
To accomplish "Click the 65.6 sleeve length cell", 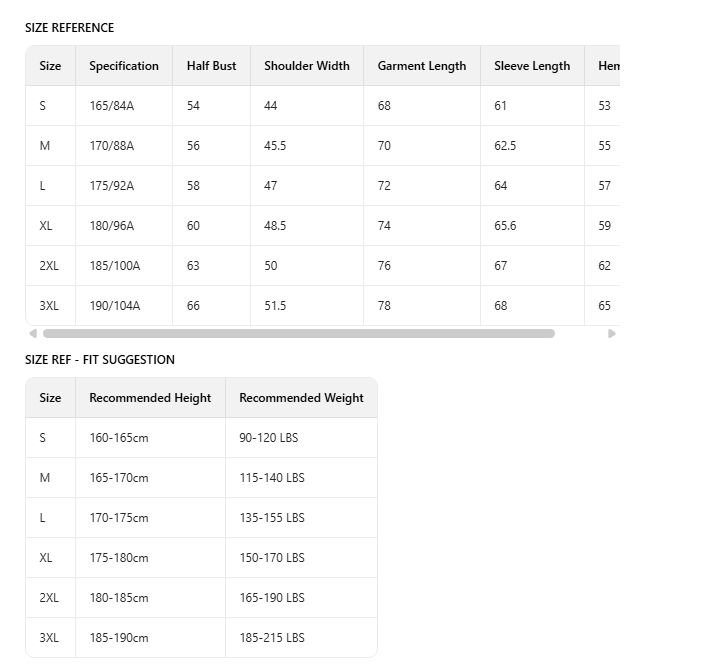I will point(505,226).
